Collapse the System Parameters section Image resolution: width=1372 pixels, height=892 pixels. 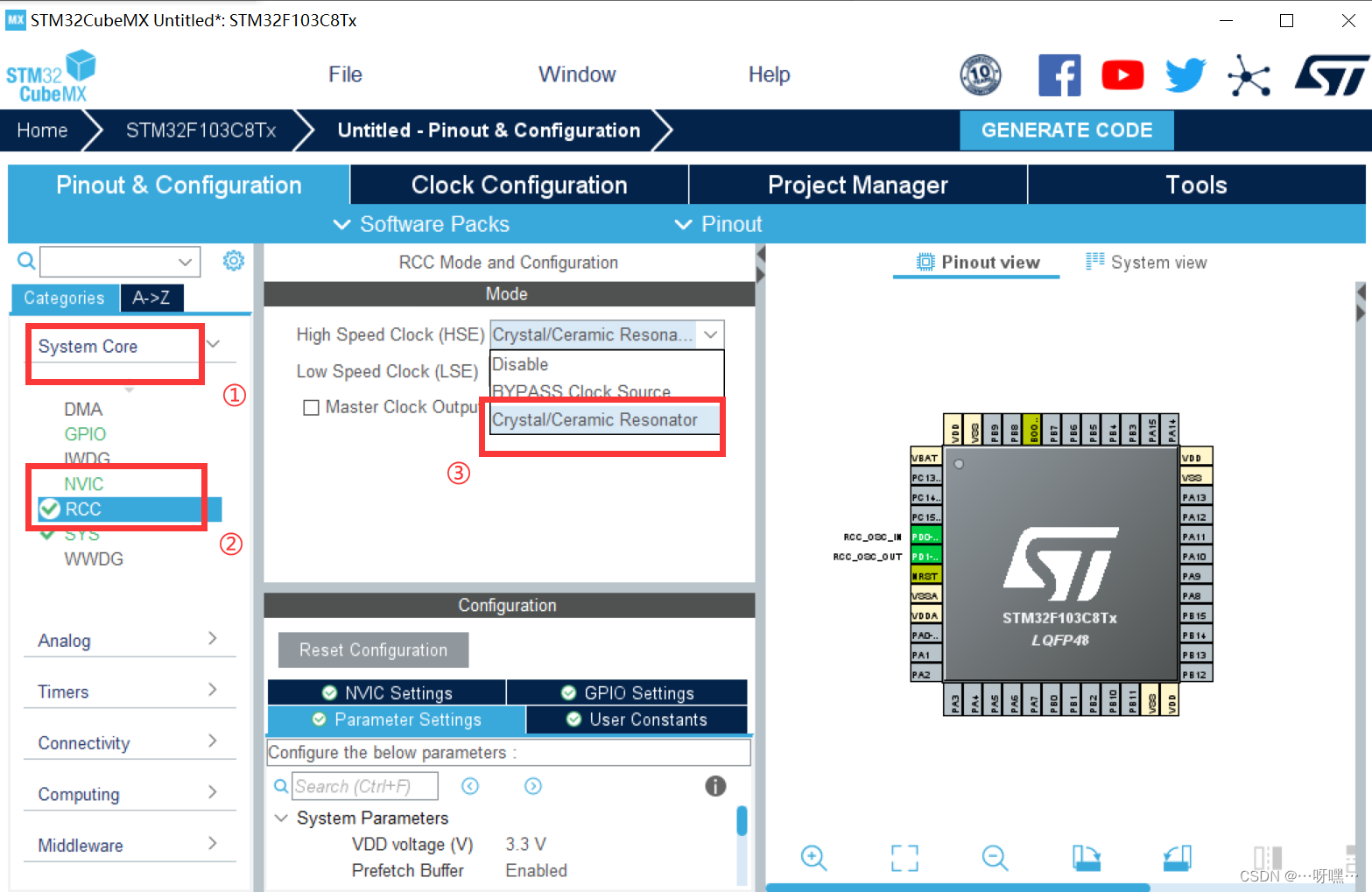(281, 818)
